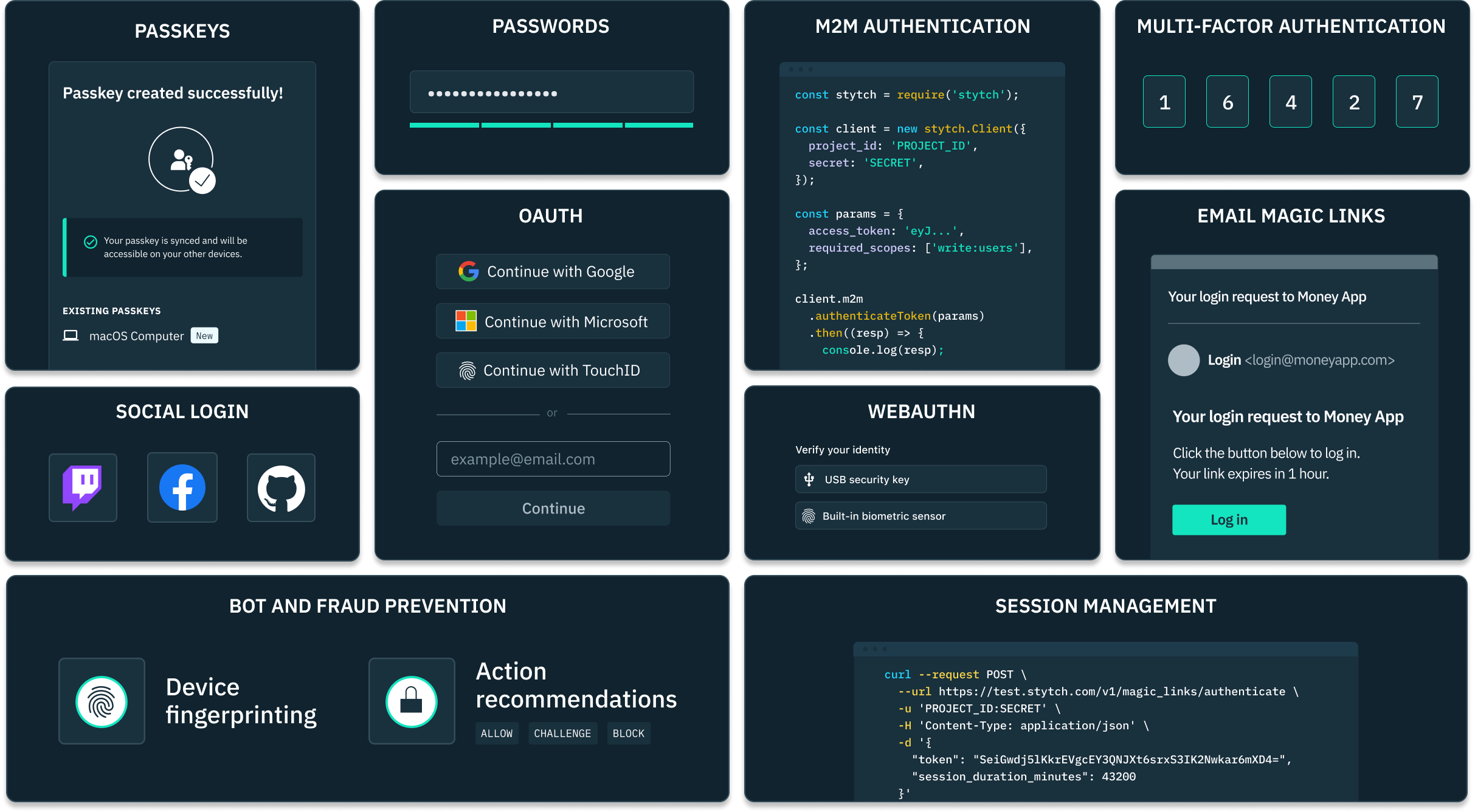Click the Action recommendations label
This screenshot has width=1475, height=812.
coord(576,685)
